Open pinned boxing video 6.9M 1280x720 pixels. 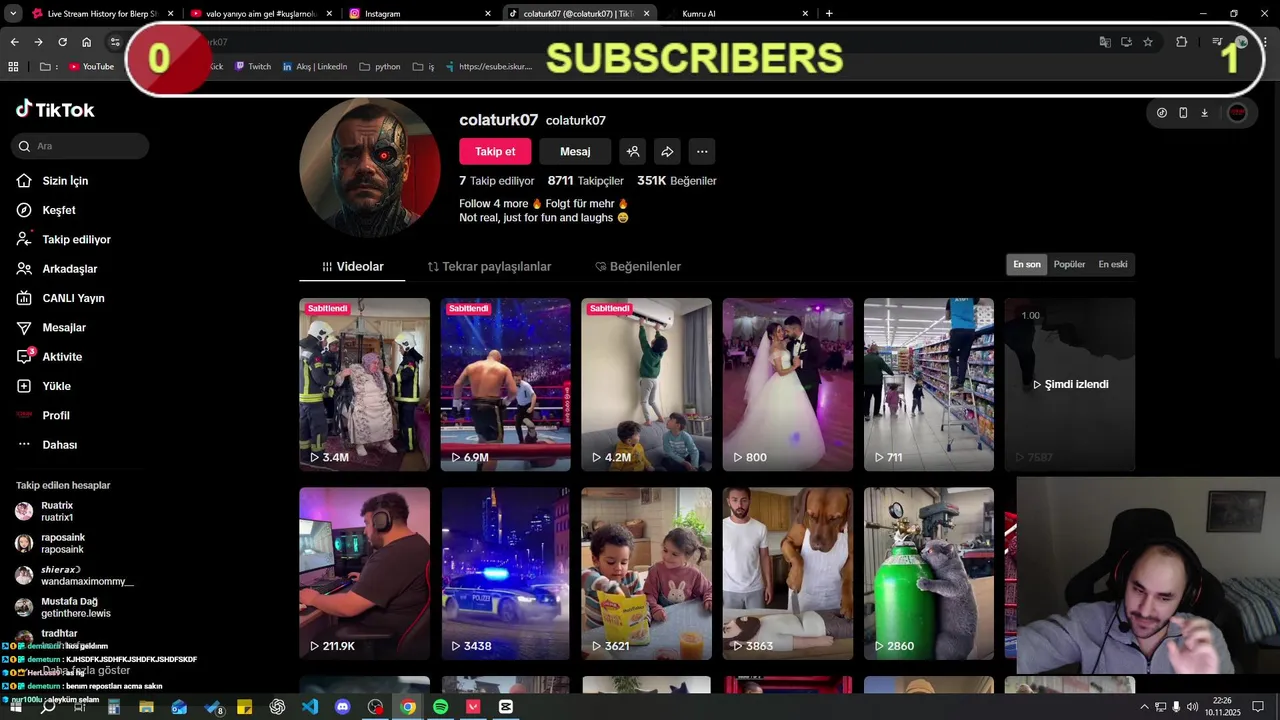[505, 384]
